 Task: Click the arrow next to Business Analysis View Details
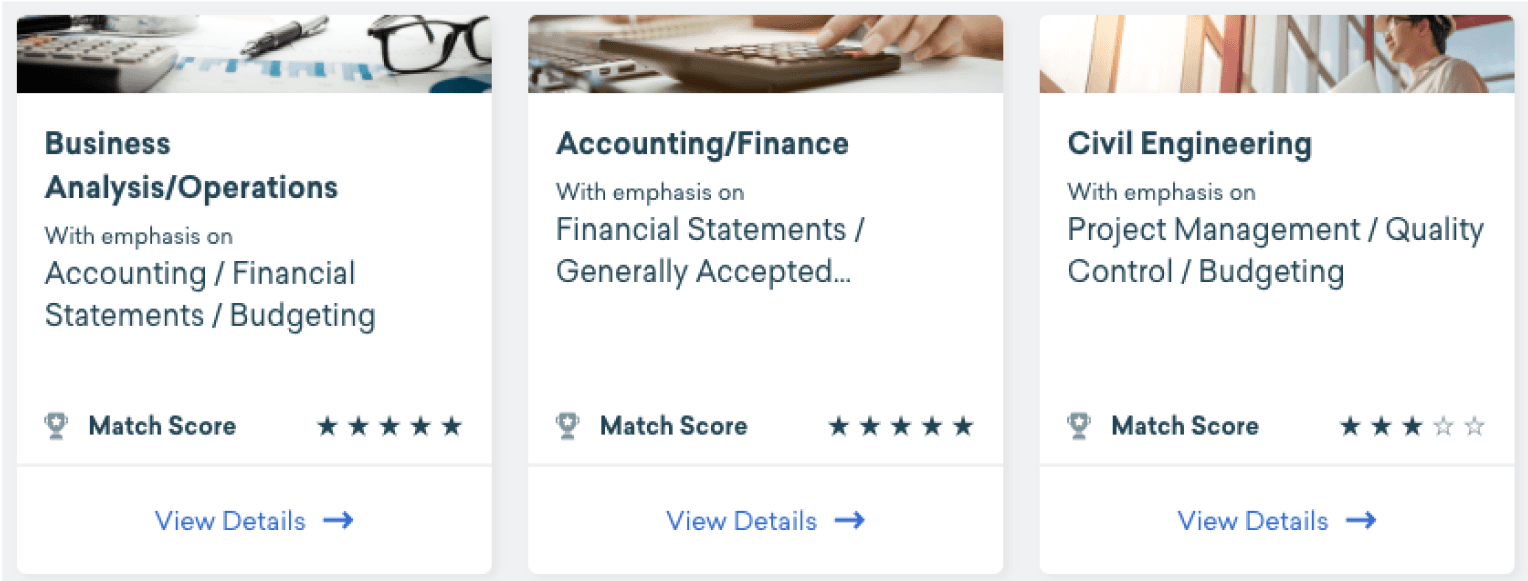(338, 521)
